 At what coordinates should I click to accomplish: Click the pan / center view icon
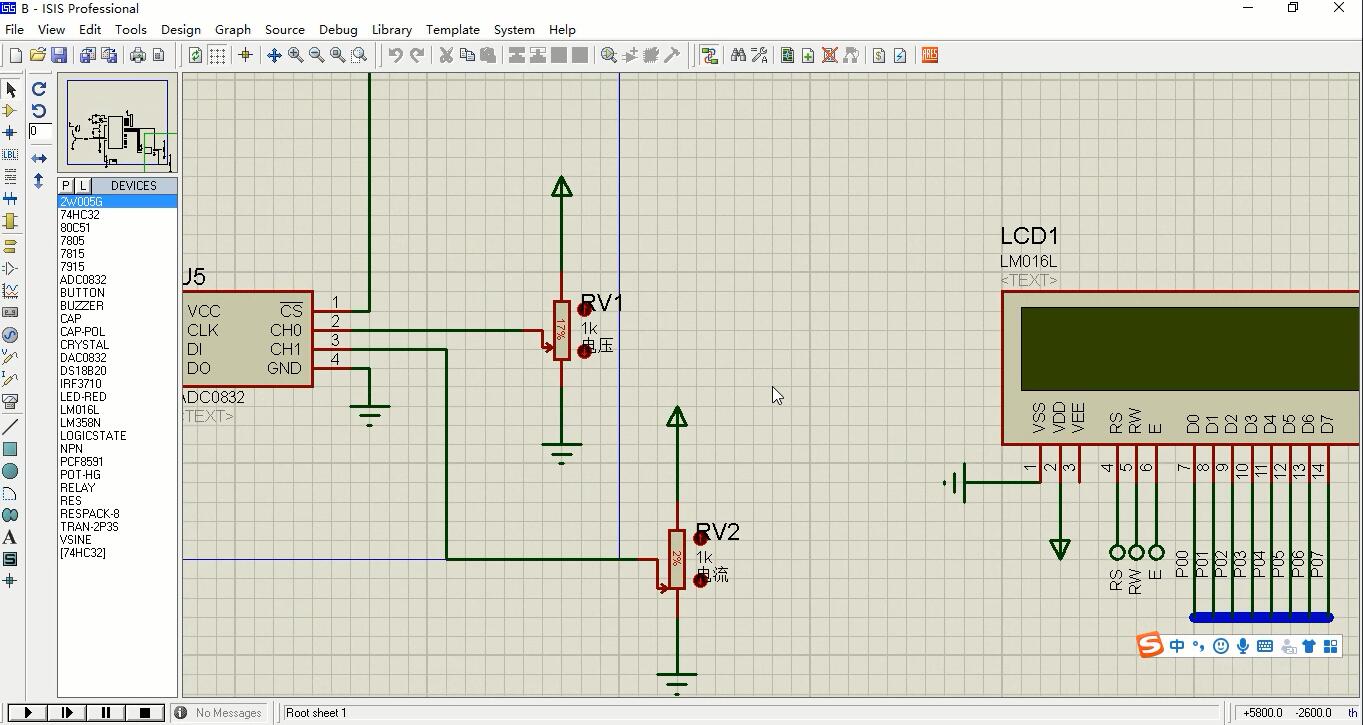coord(274,55)
